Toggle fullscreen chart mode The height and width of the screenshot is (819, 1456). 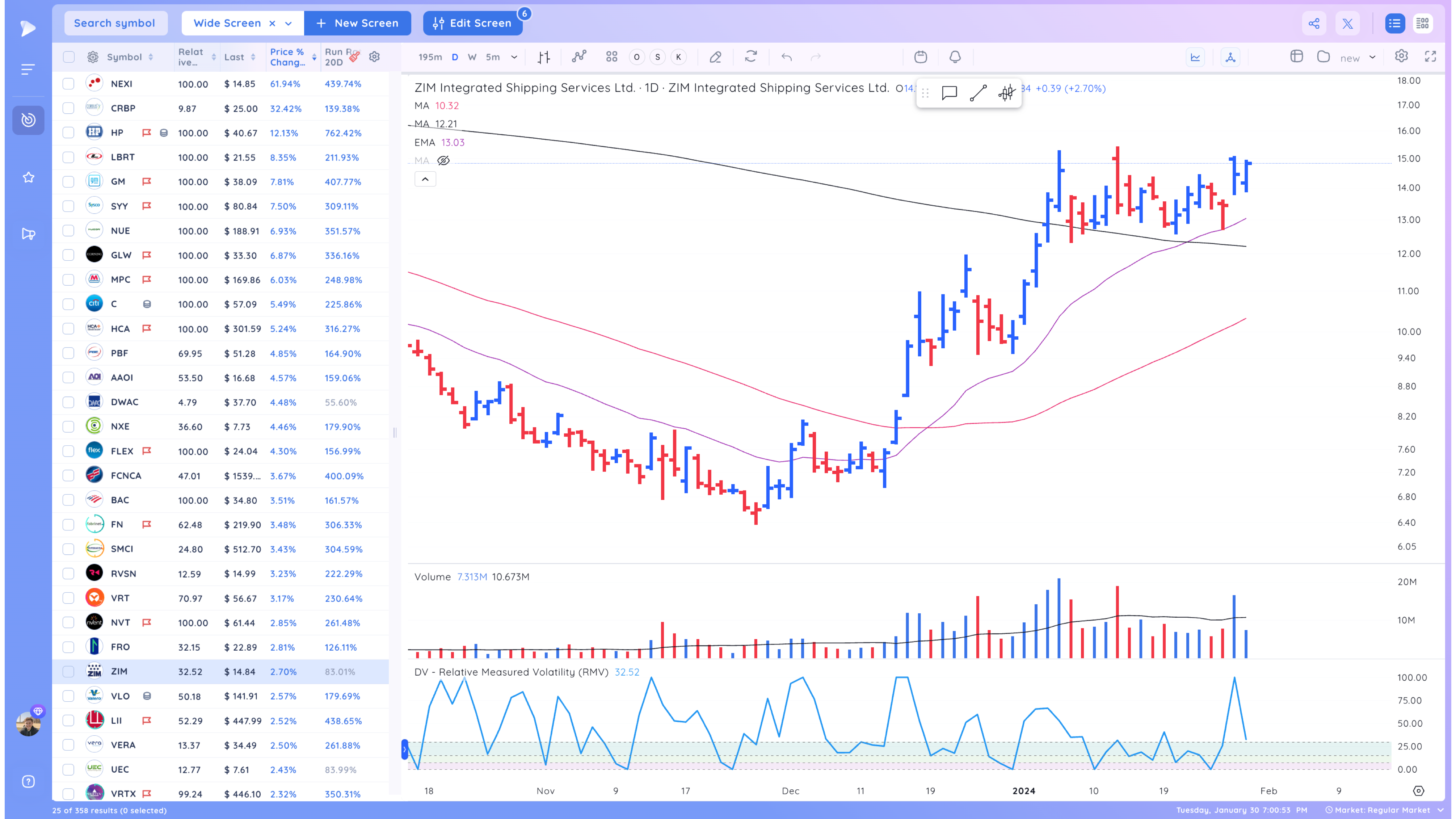pos(1430,56)
